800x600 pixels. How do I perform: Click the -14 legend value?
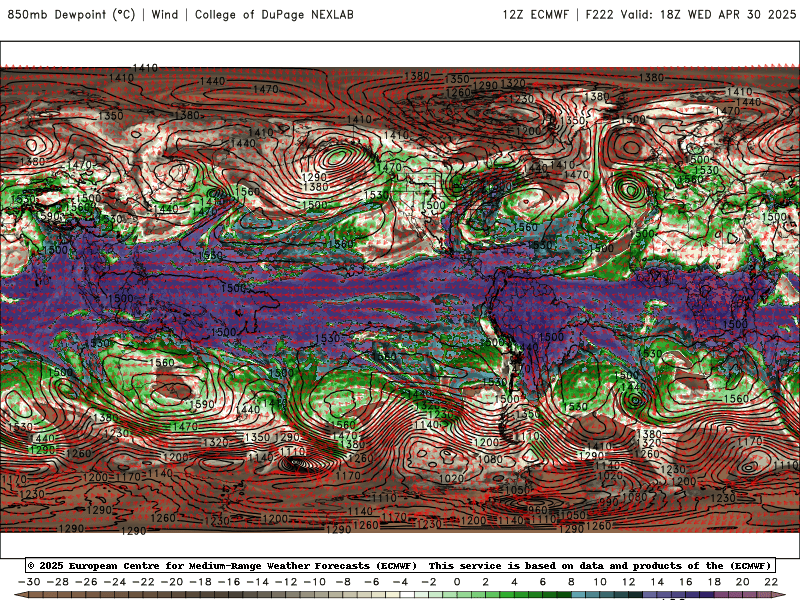pyautogui.click(x=258, y=582)
